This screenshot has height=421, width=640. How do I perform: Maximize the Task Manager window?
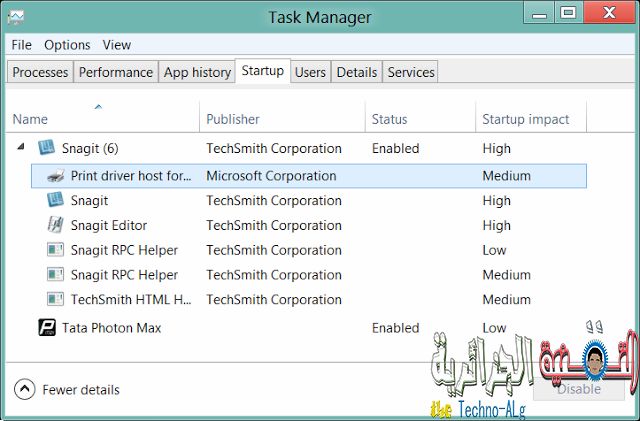(x=568, y=13)
